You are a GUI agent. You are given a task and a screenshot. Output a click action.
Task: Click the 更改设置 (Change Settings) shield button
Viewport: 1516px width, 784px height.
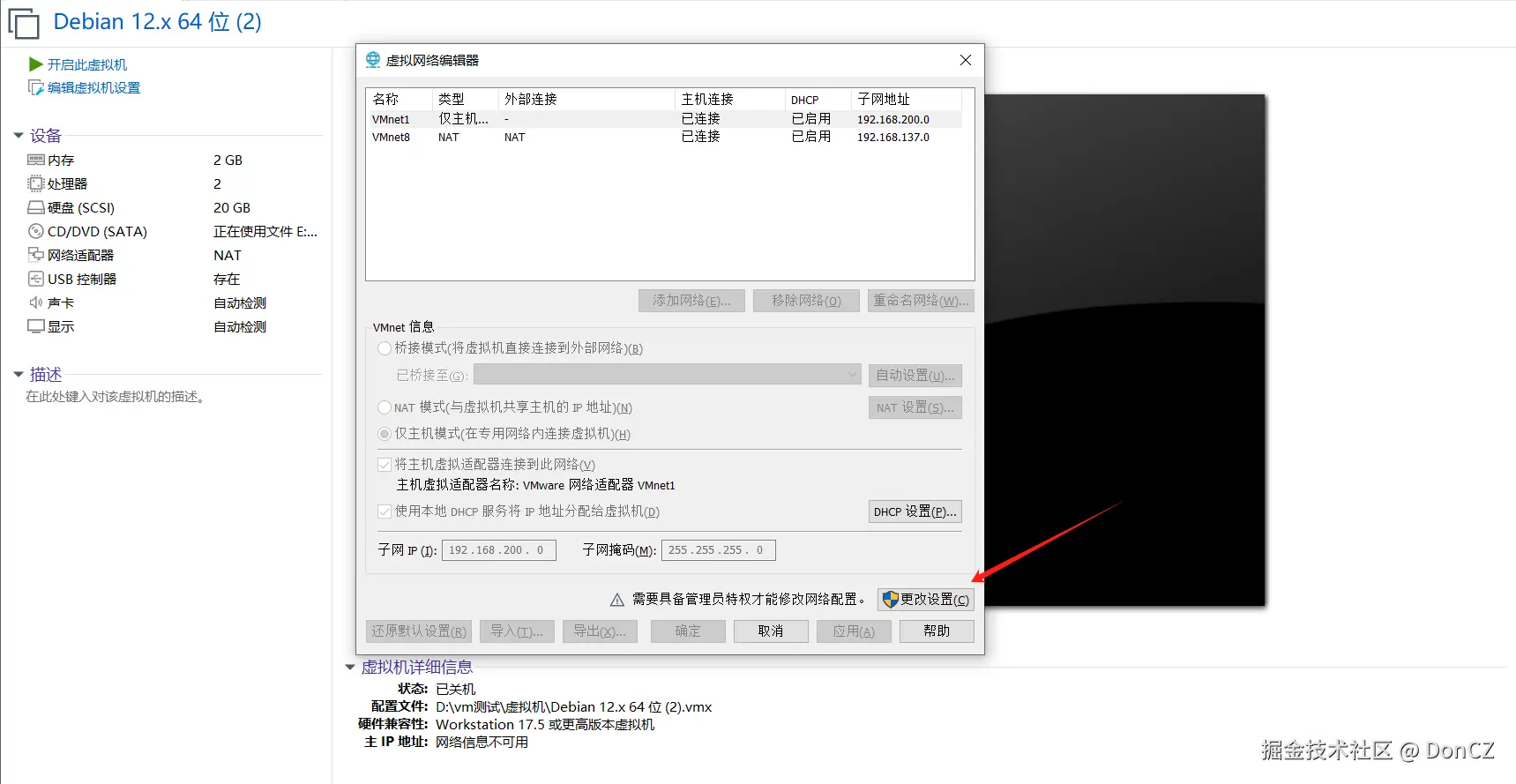(926, 600)
